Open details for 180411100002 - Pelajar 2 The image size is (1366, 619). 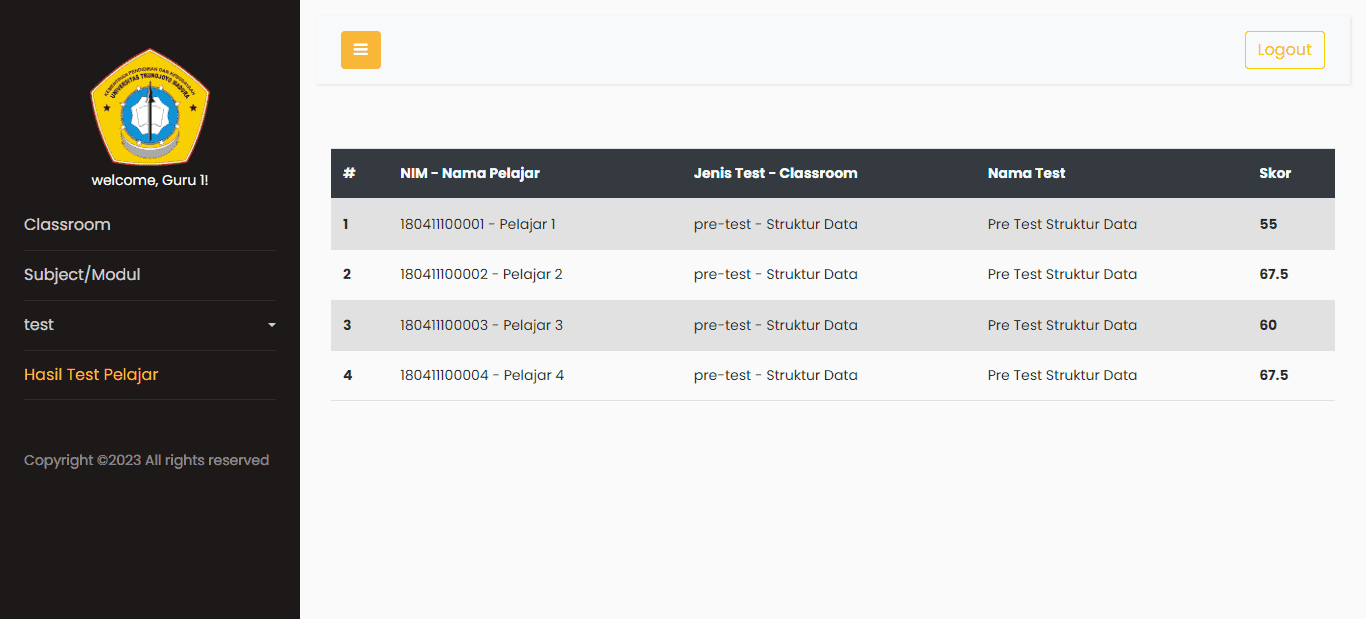(x=481, y=273)
